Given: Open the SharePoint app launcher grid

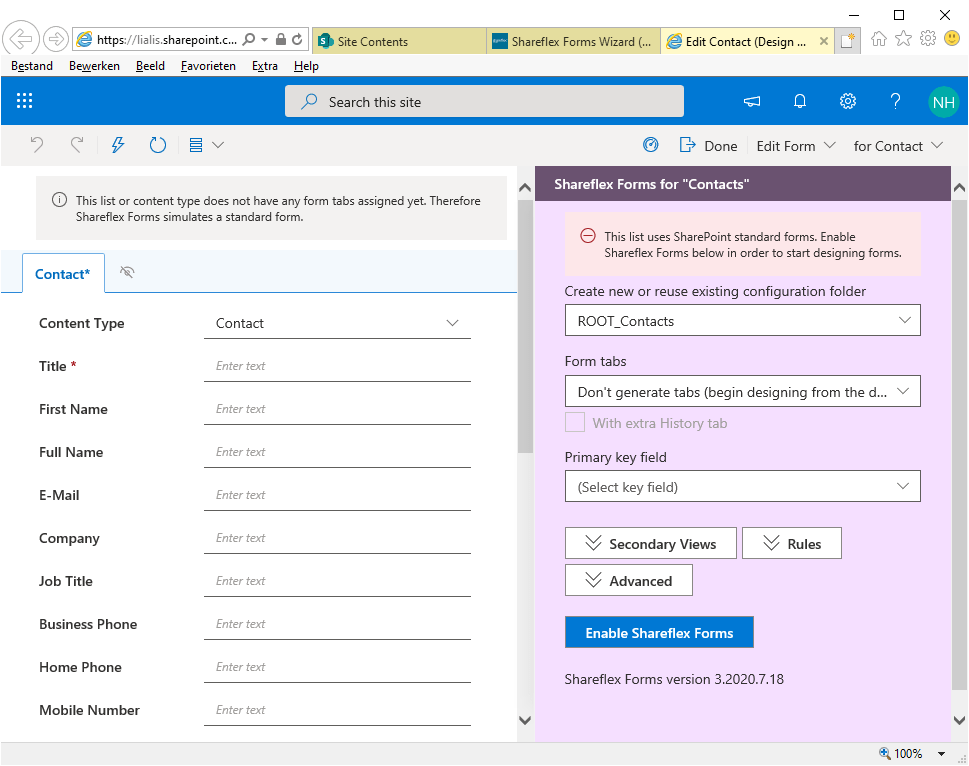Looking at the screenshot, I should [24, 101].
